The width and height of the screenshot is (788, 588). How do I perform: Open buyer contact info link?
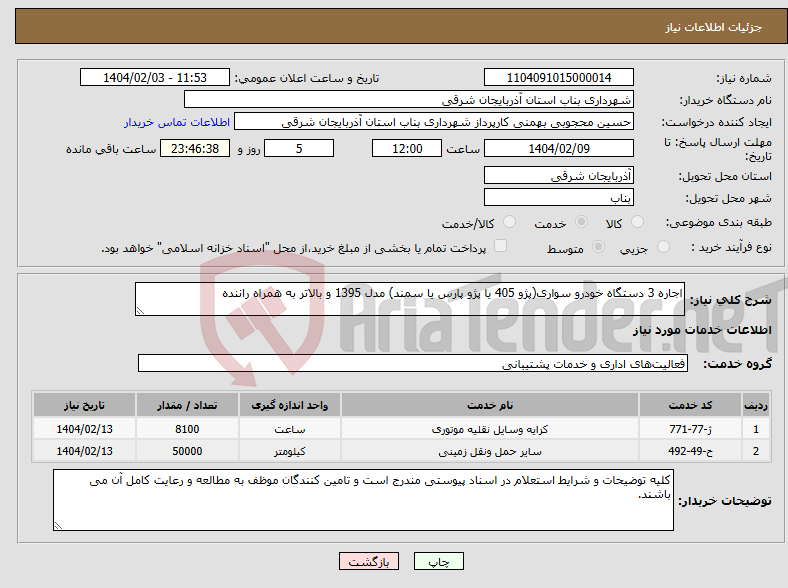tap(177, 122)
